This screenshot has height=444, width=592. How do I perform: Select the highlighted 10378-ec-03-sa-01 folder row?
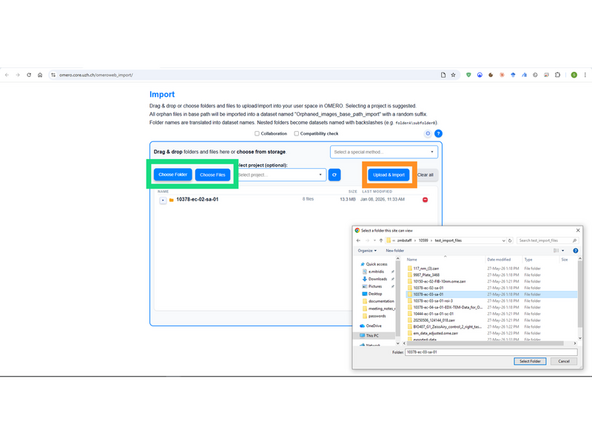(492, 294)
